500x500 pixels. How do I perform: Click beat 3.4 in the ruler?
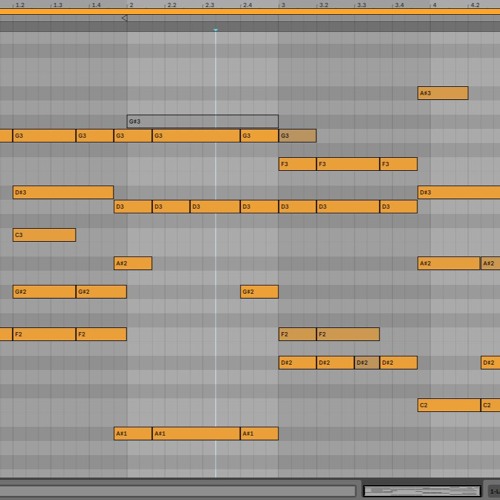[399, 5]
